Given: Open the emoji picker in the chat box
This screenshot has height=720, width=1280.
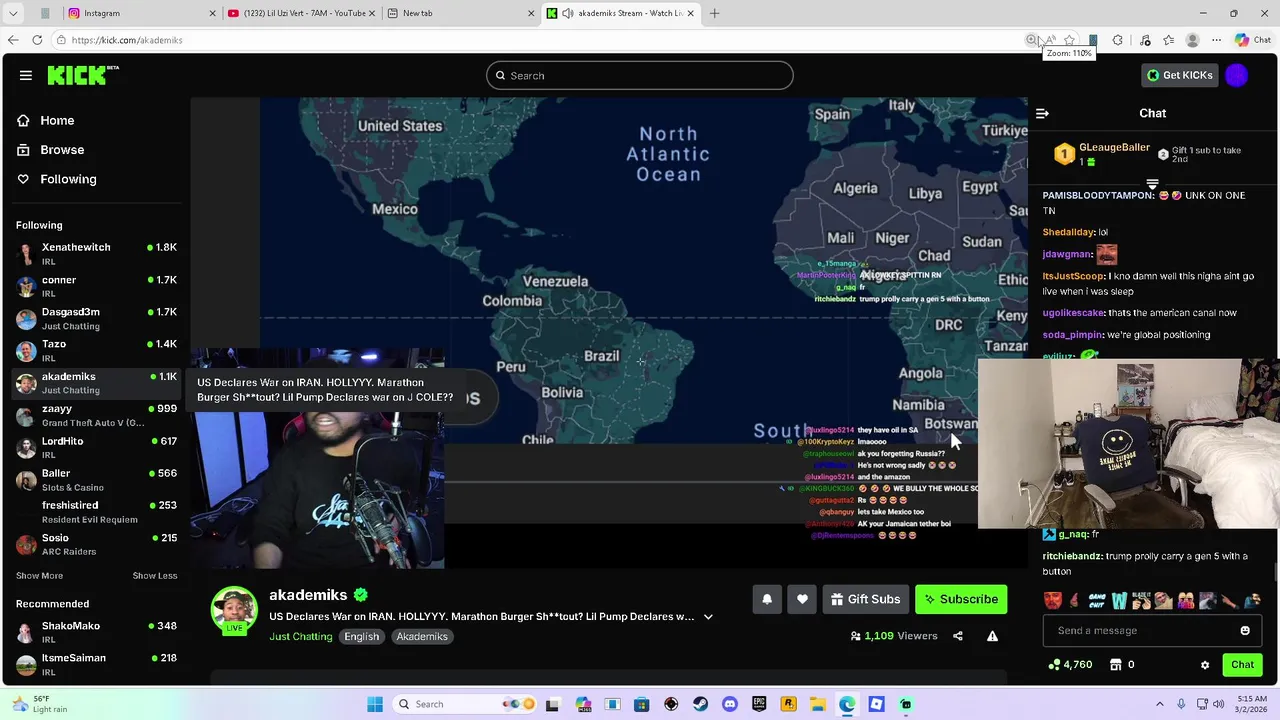Looking at the screenshot, I should tap(1245, 631).
